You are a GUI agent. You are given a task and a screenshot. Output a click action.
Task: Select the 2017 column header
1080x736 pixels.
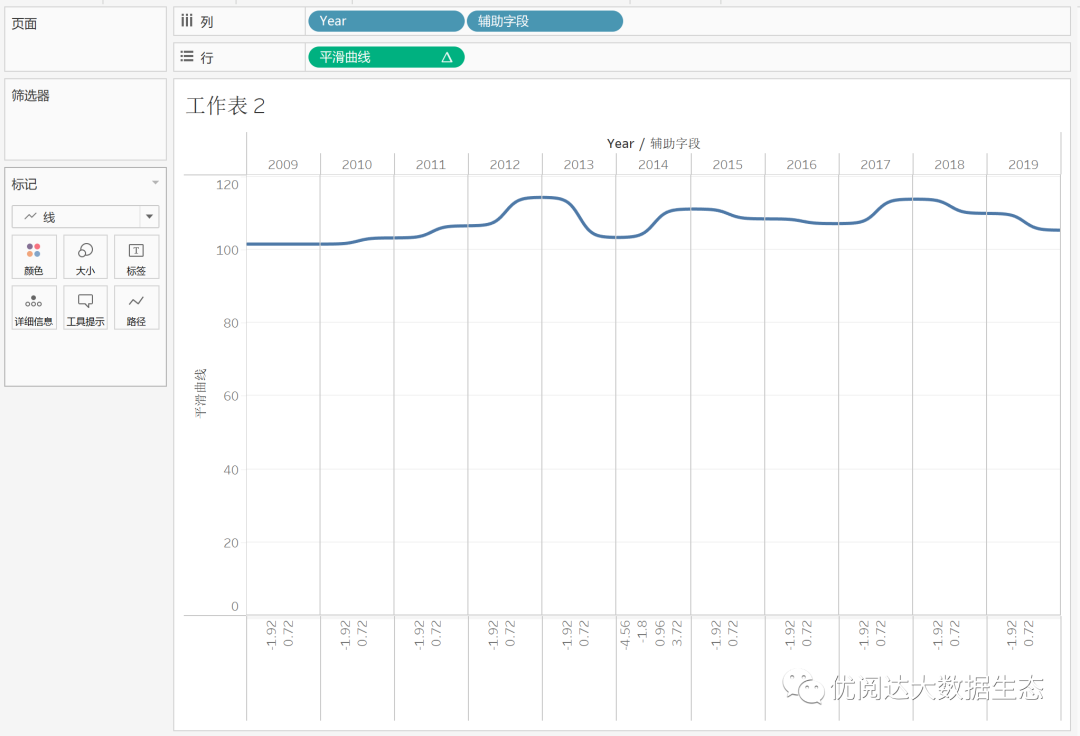(x=875, y=165)
